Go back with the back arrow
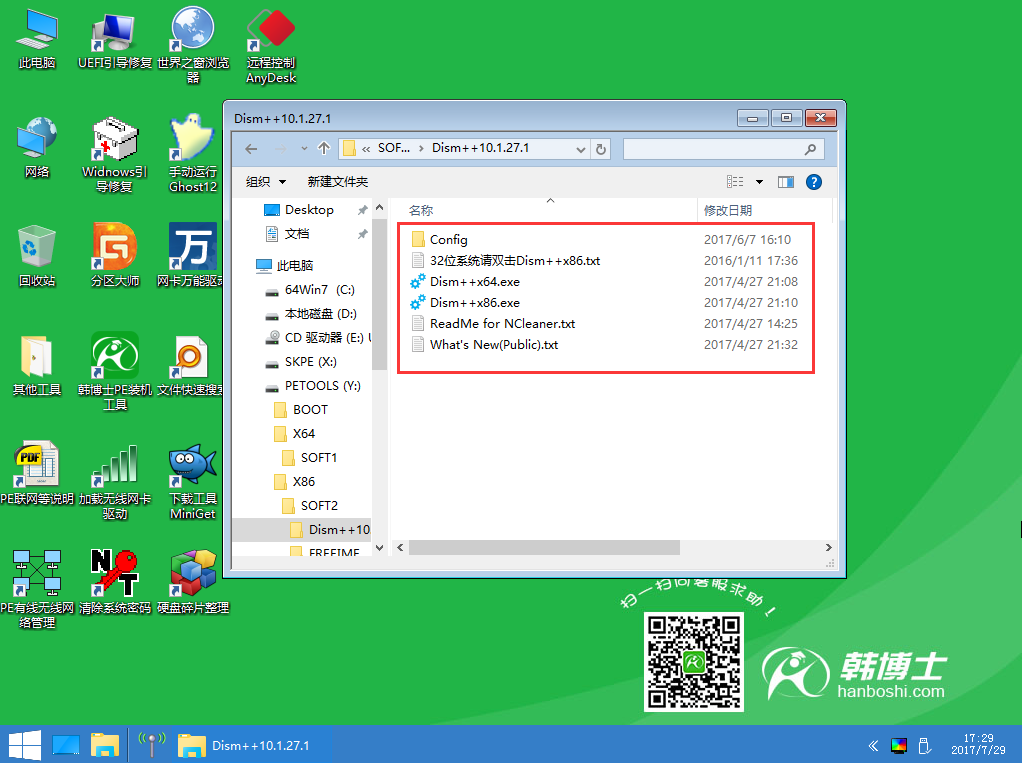This screenshot has height=763, width=1022. [x=251, y=149]
